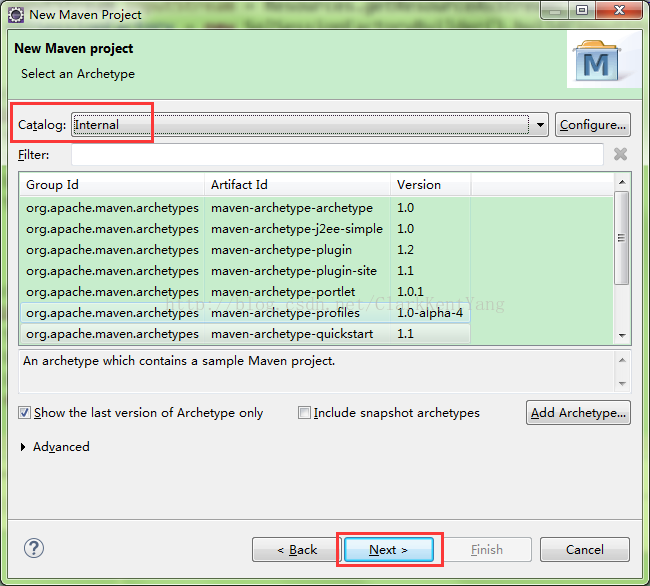
Task: Click the archetype list scrollbar thumb
Action: pos(621,238)
